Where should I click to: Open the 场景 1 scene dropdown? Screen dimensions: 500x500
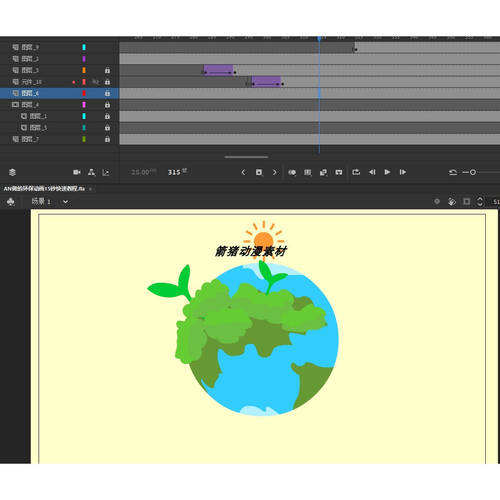click(65, 201)
